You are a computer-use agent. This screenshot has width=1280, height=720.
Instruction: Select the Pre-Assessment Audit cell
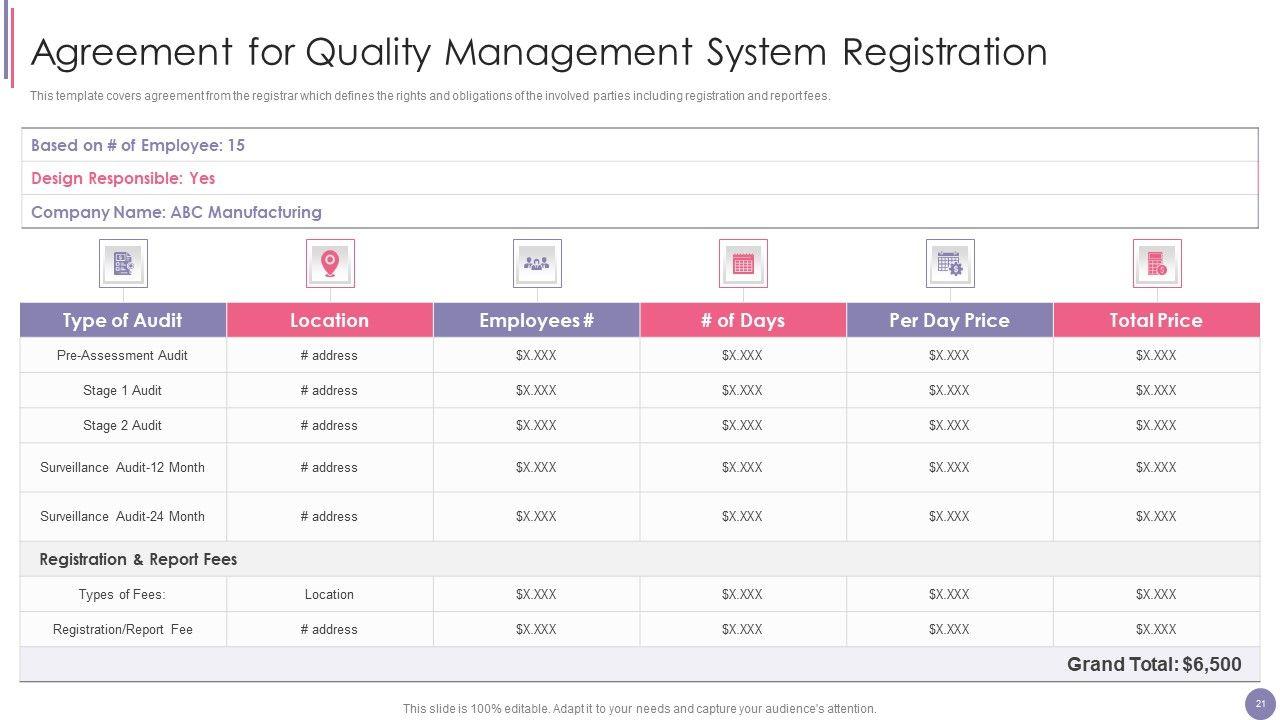coord(123,355)
